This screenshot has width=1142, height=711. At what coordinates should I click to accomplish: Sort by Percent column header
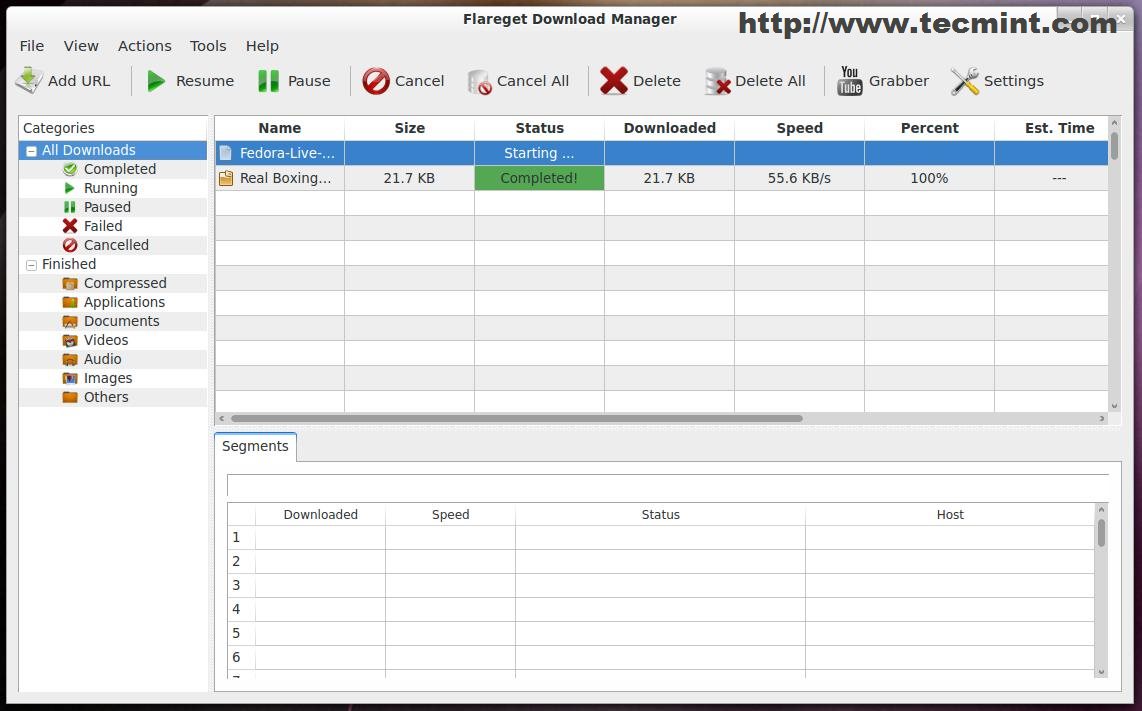(929, 128)
